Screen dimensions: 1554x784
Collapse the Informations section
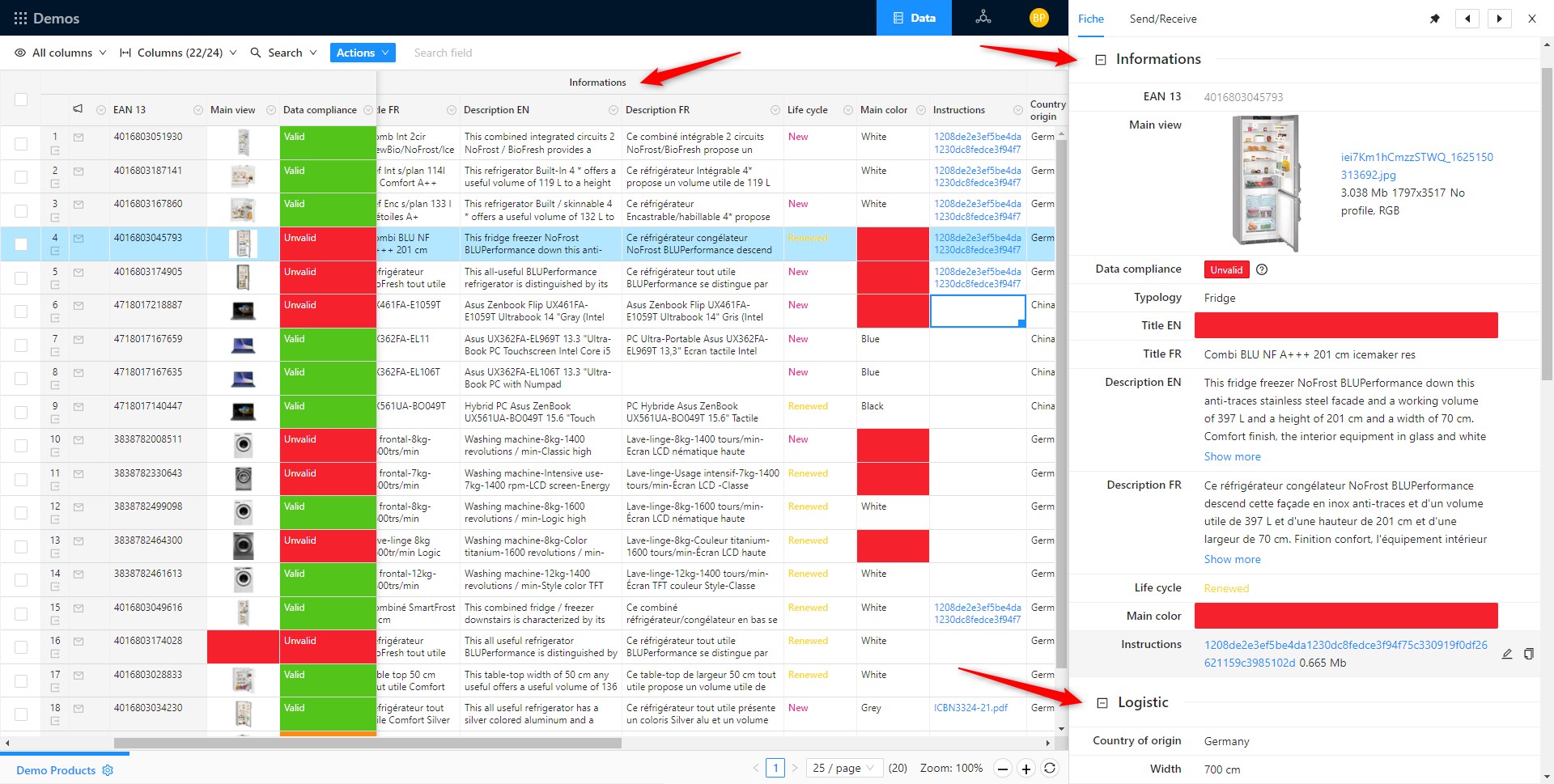tap(1101, 60)
